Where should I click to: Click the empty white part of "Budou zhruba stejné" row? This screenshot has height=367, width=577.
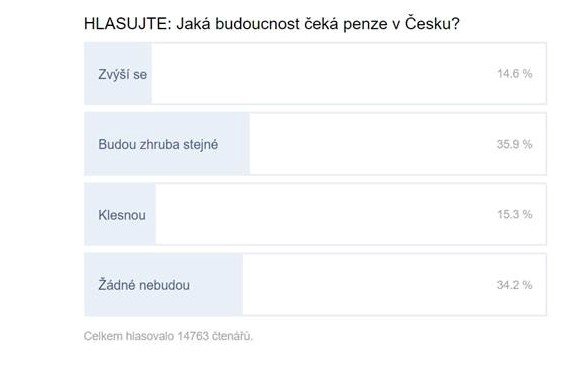pos(372,144)
